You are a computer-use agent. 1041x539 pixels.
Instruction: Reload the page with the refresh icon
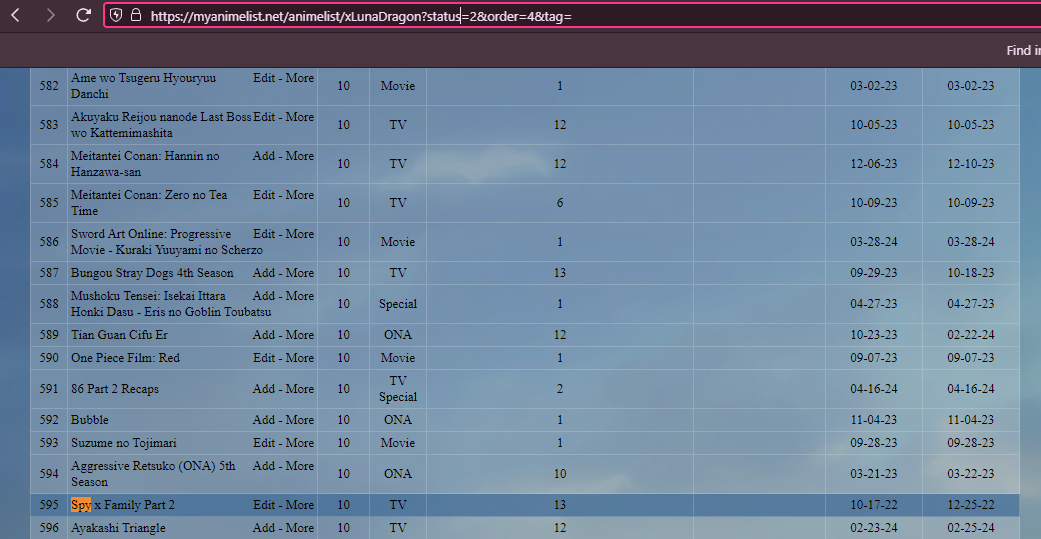pos(84,15)
